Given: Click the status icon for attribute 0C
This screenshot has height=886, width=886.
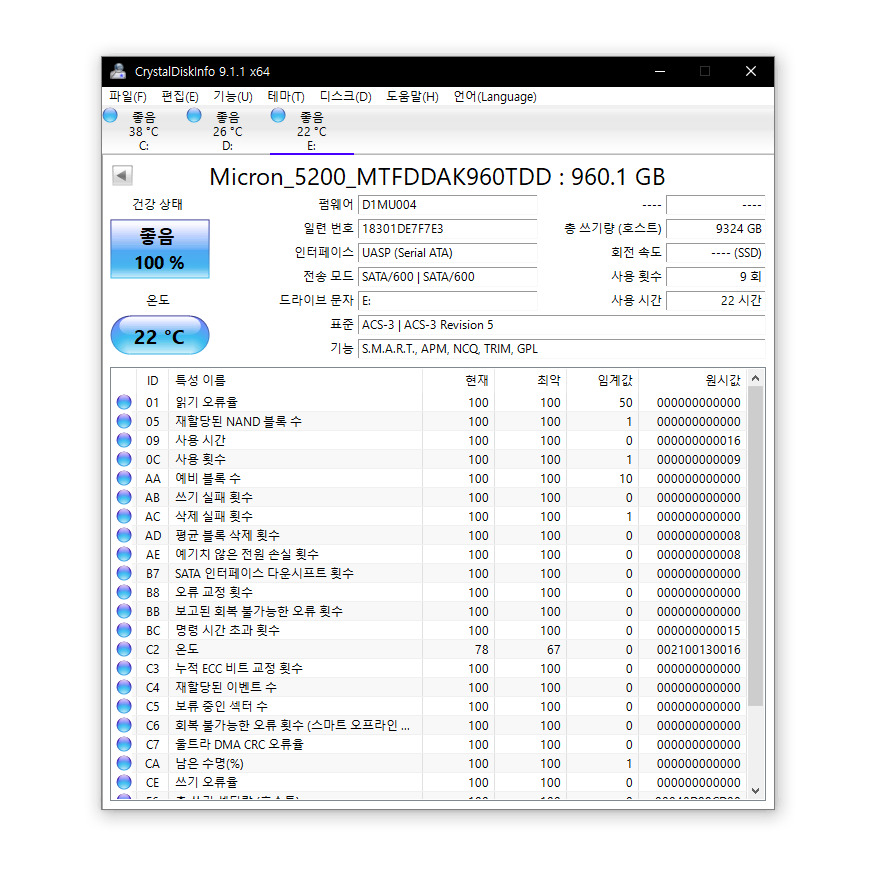Looking at the screenshot, I should (124, 459).
